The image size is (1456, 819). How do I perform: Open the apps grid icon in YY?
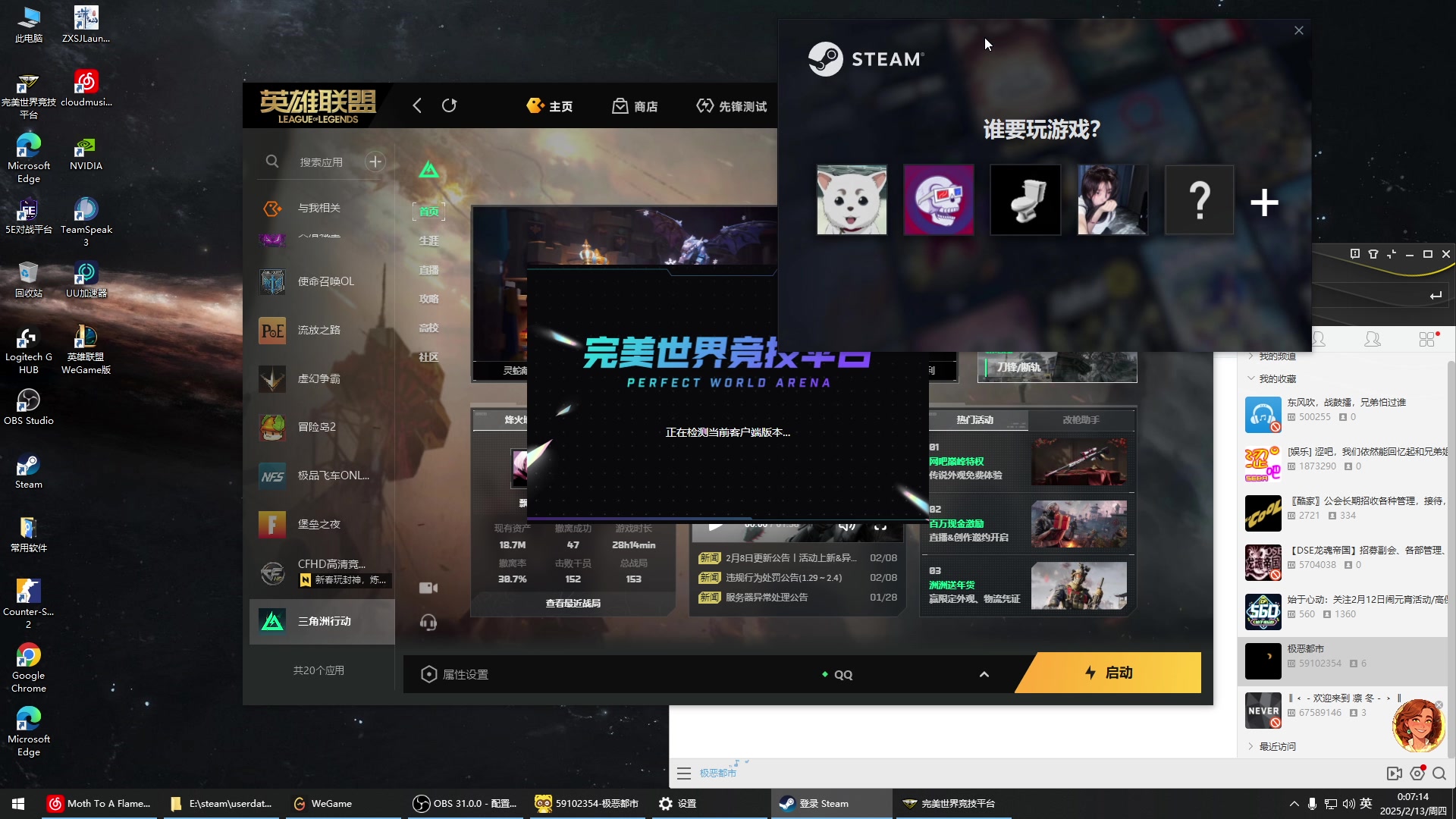point(1427,340)
